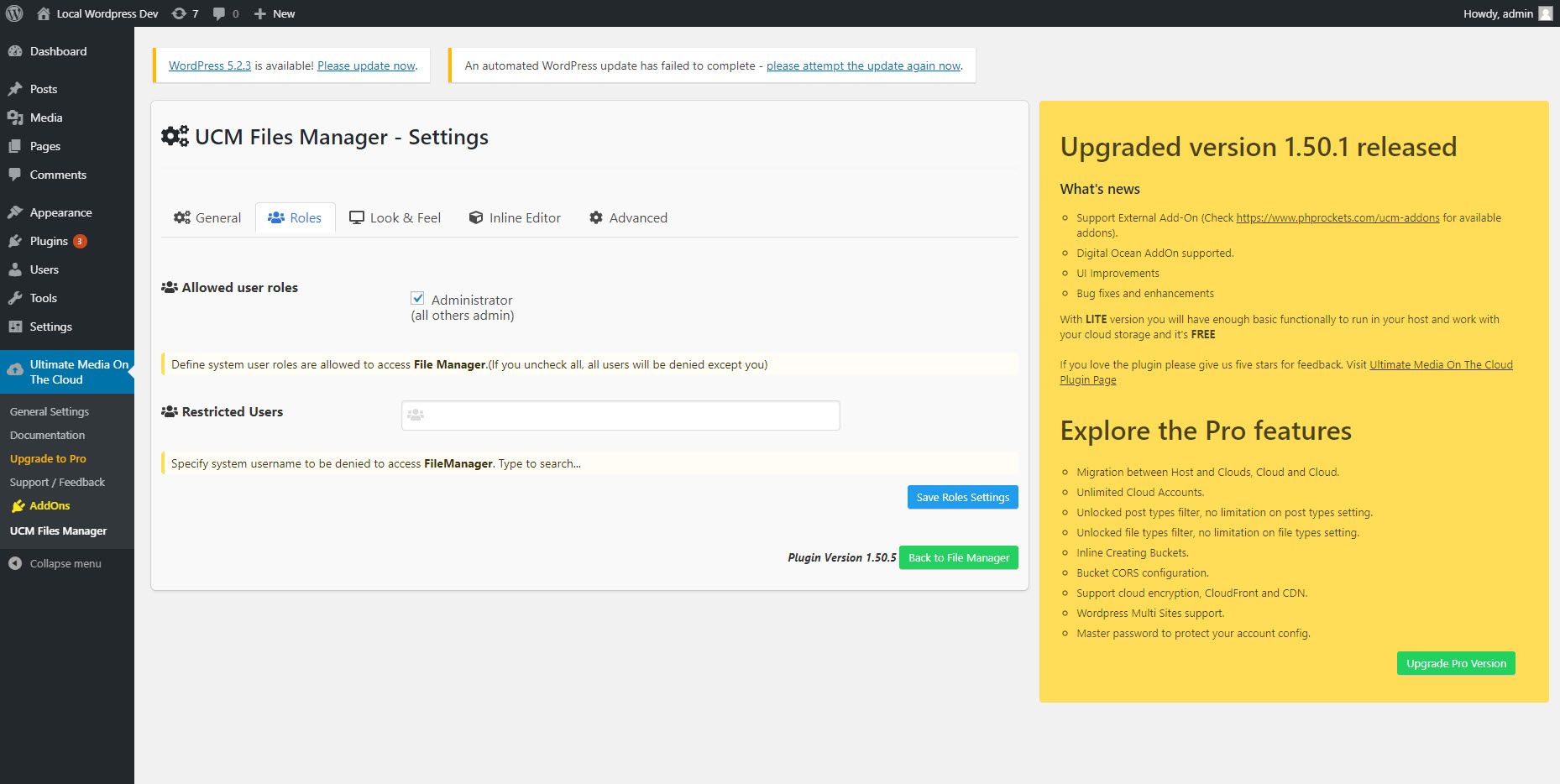
Task: Click the Media icon in sidebar
Action: coord(15,118)
